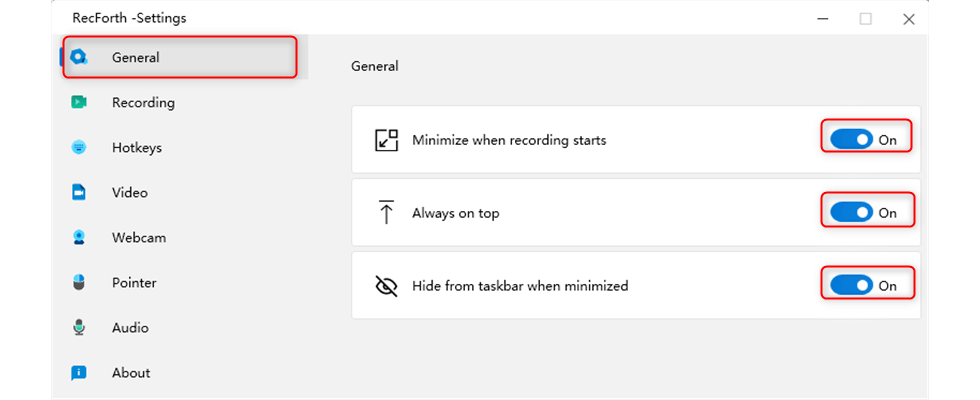
Task: Click the About info bubble icon
Action: point(79,373)
